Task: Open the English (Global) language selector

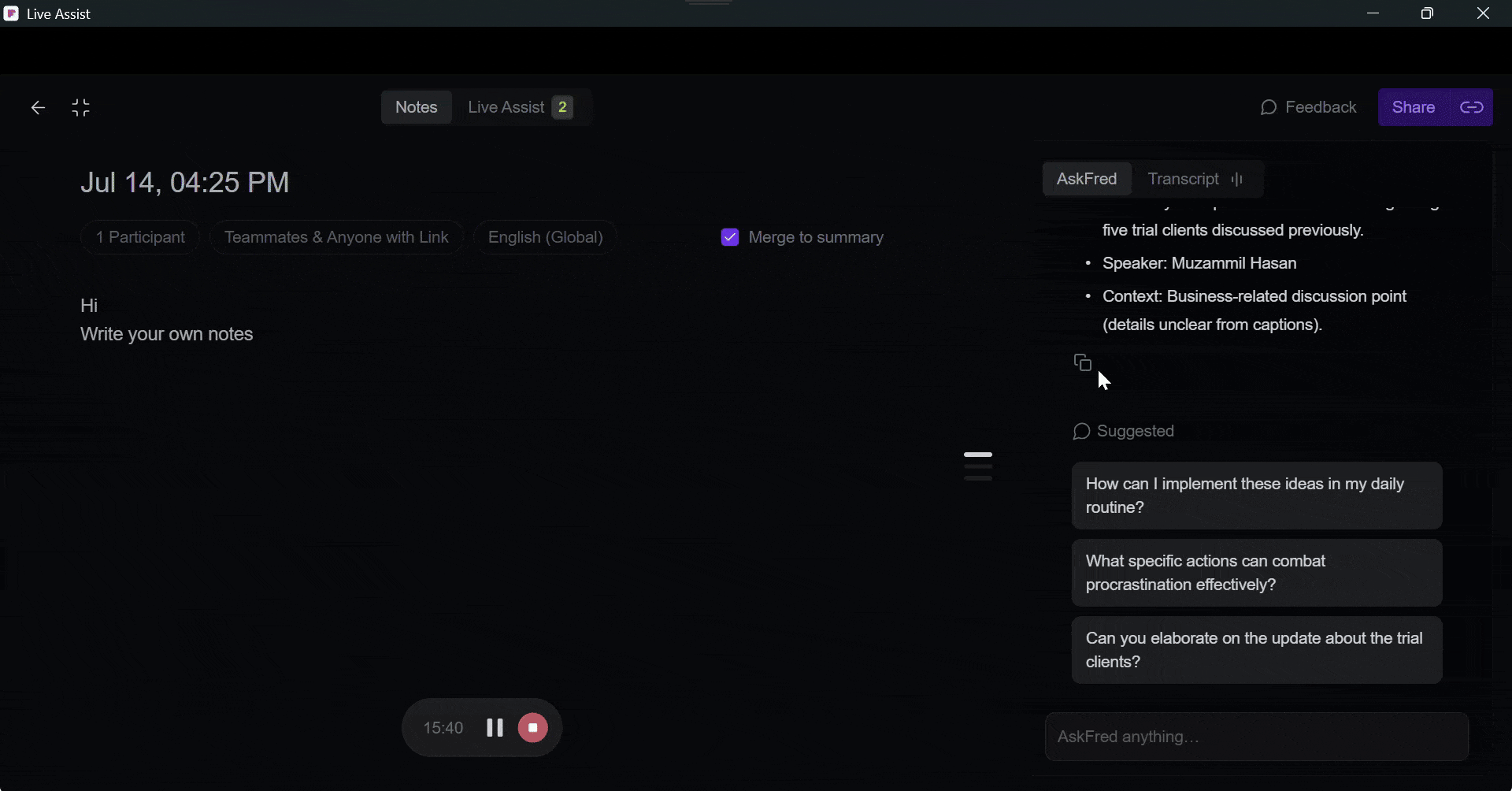Action: pyautogui.click(x=546, y=237)
